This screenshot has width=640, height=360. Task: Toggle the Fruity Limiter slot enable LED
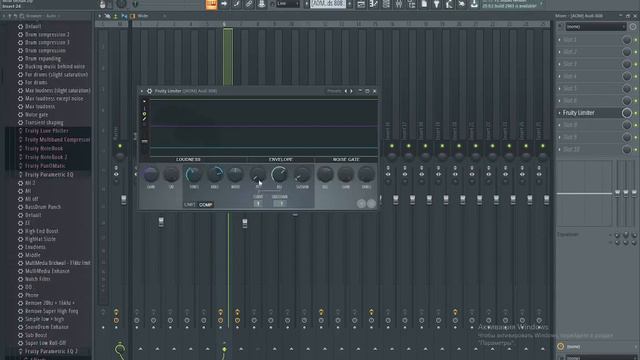click(x=636, y=113)
